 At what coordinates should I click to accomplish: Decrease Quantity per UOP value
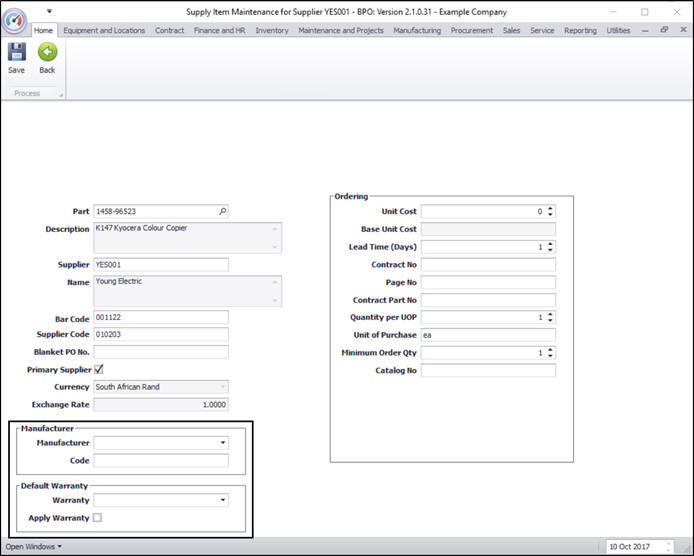click(550, 320)
